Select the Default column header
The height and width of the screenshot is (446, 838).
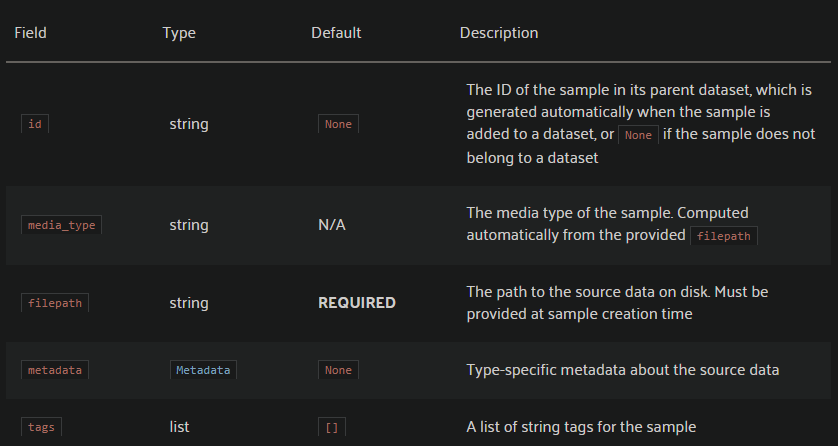tap(336, 33)
